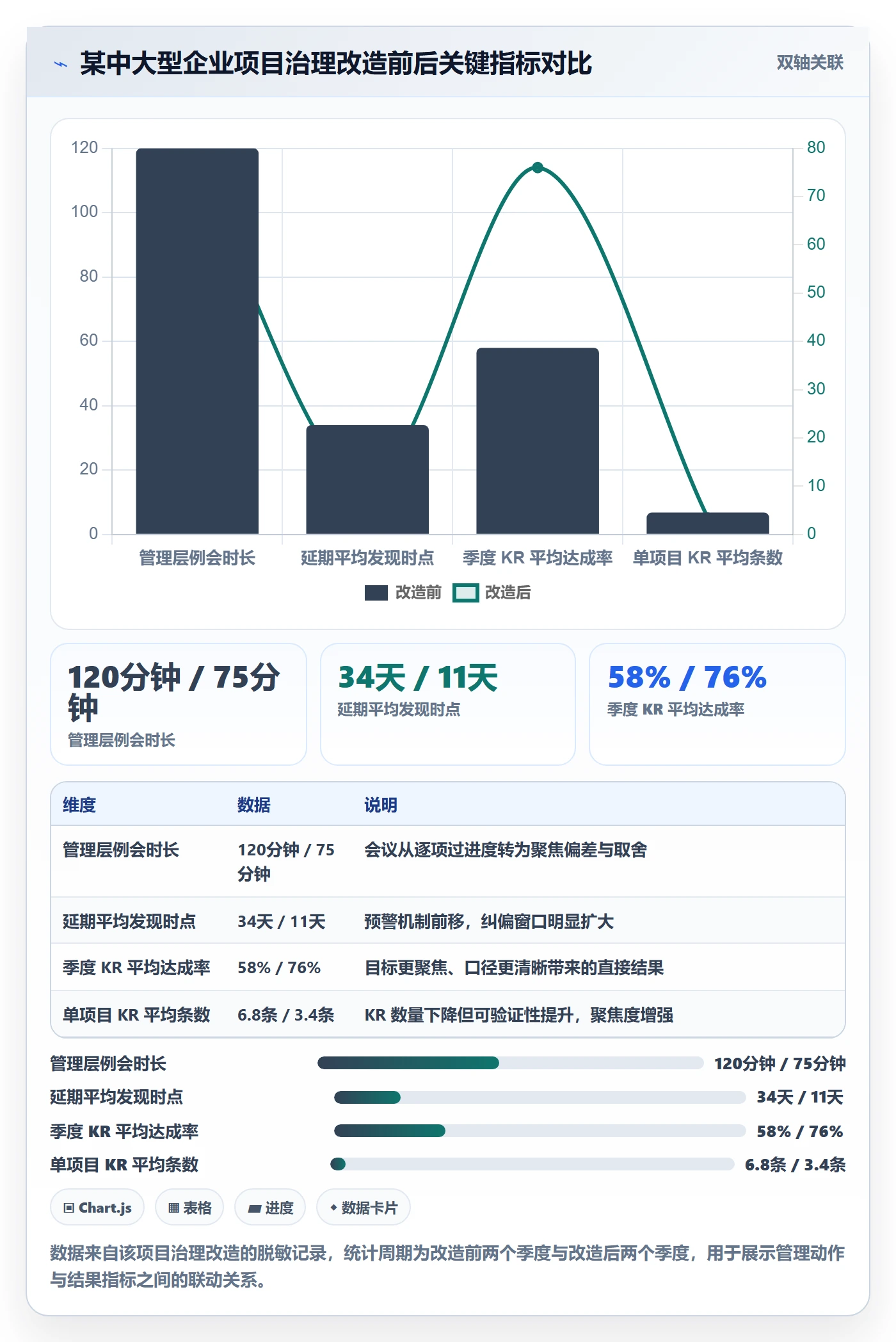The height and width of the screenshot is (1342, 896).
Task: Click the 季度 KR 平均达成率 bar in the chart
Action: (x=538, y=441)
